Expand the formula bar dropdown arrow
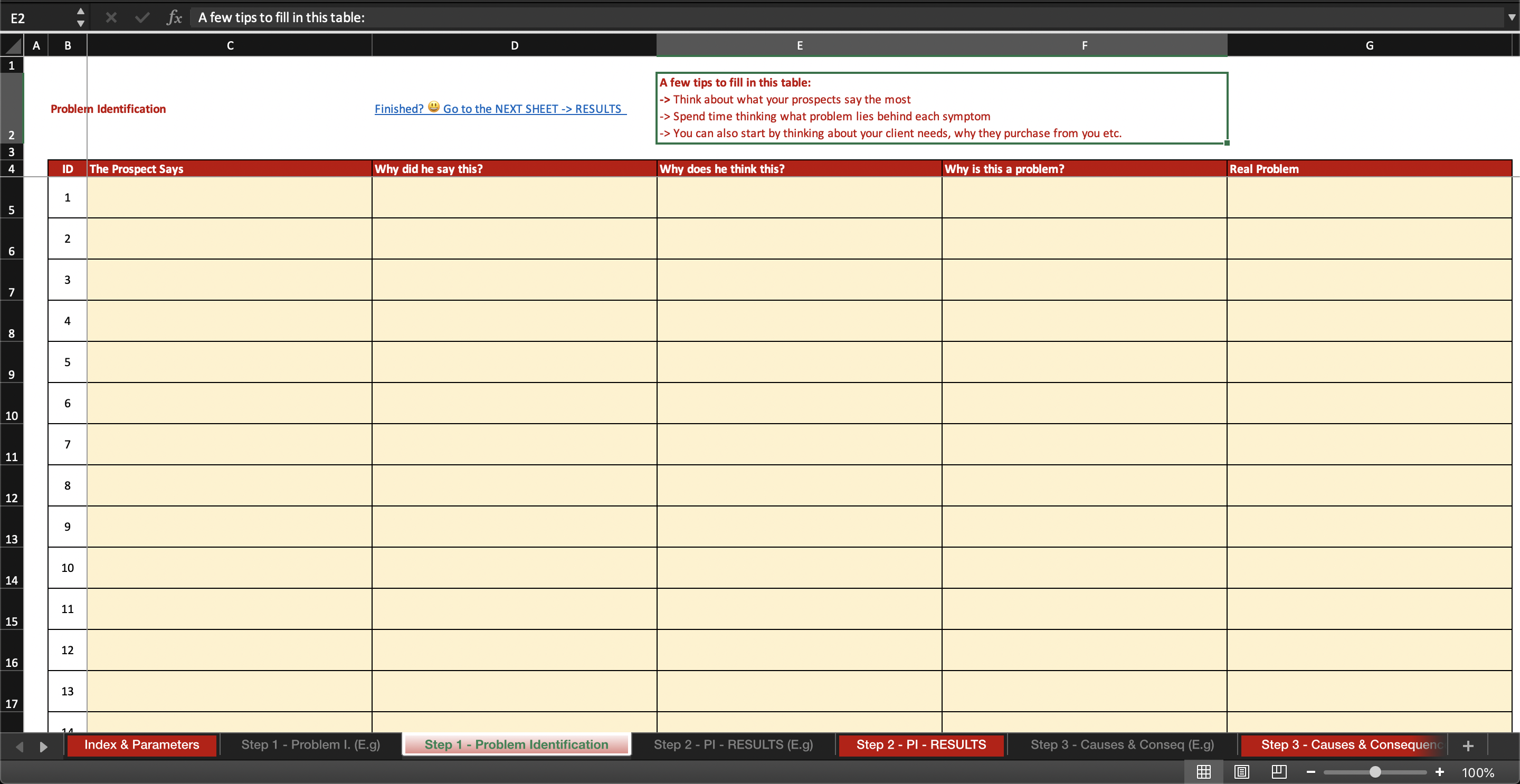This screenshot has width=1520, height=784. [x=1511, y=17]
